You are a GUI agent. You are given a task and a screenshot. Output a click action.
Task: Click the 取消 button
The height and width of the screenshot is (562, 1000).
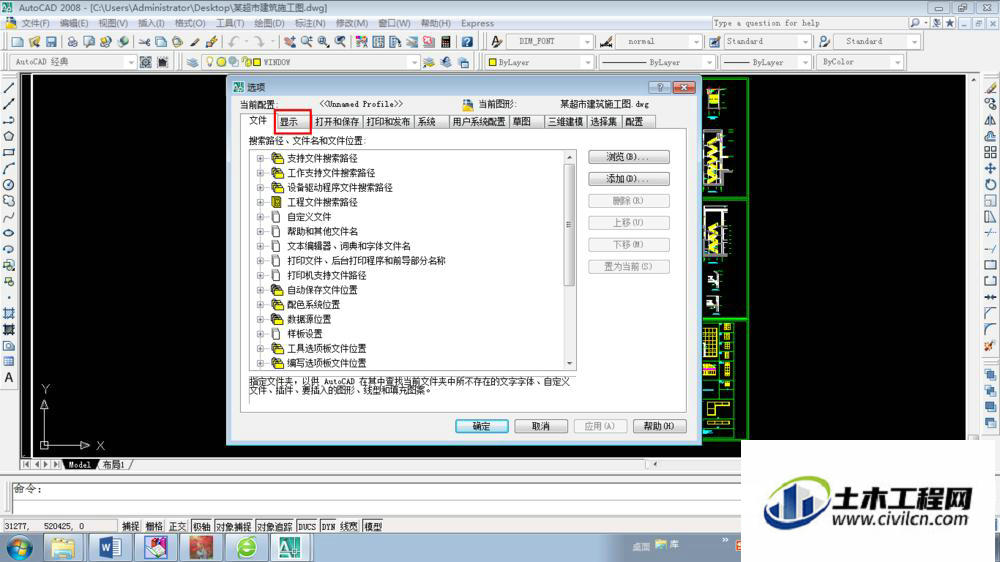click(x=541, y=426)
